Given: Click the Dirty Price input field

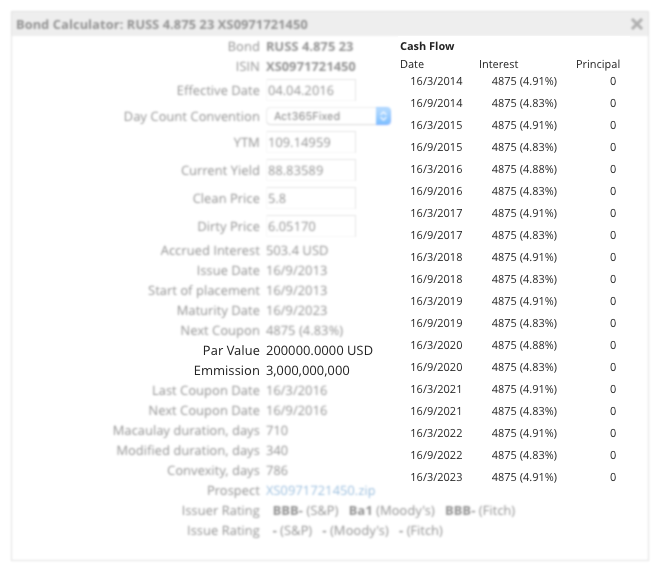Looking at the screenshot, I should (311, 226).
